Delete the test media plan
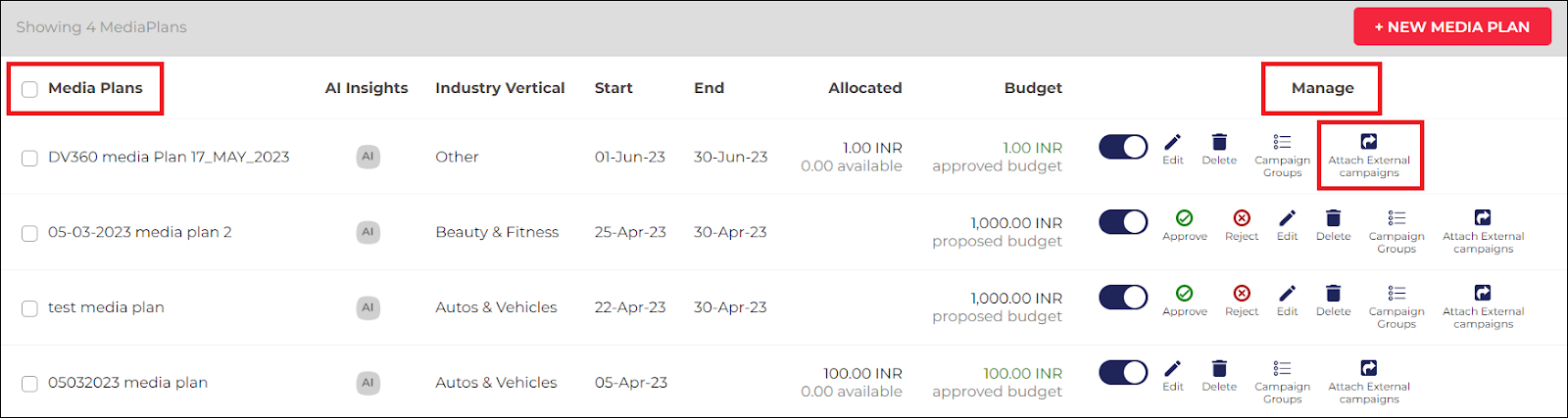This screenshot has width=1568, height=418. click(x=1333, y=301)
